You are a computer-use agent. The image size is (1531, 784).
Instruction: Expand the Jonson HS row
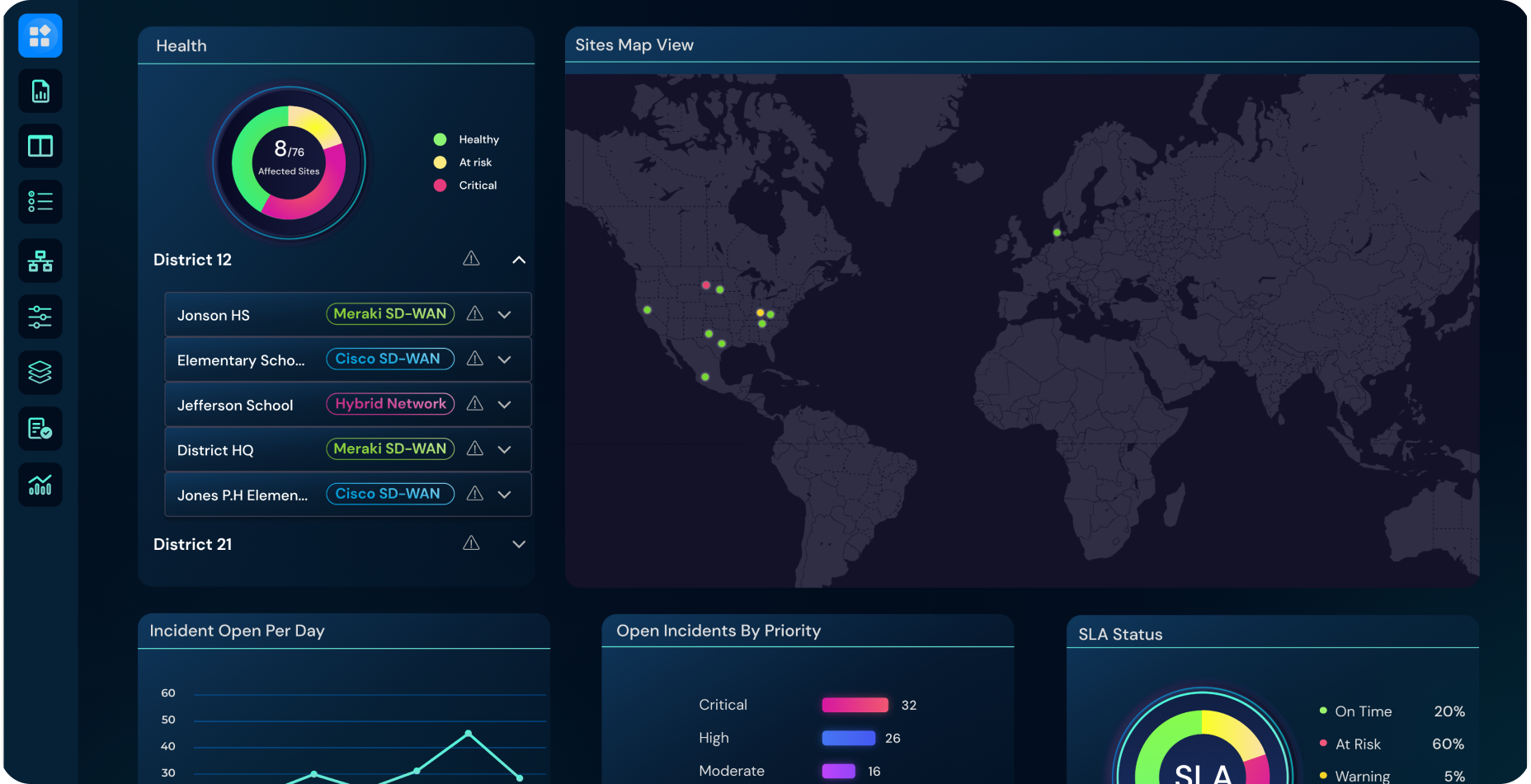click(x=505, y=315)
